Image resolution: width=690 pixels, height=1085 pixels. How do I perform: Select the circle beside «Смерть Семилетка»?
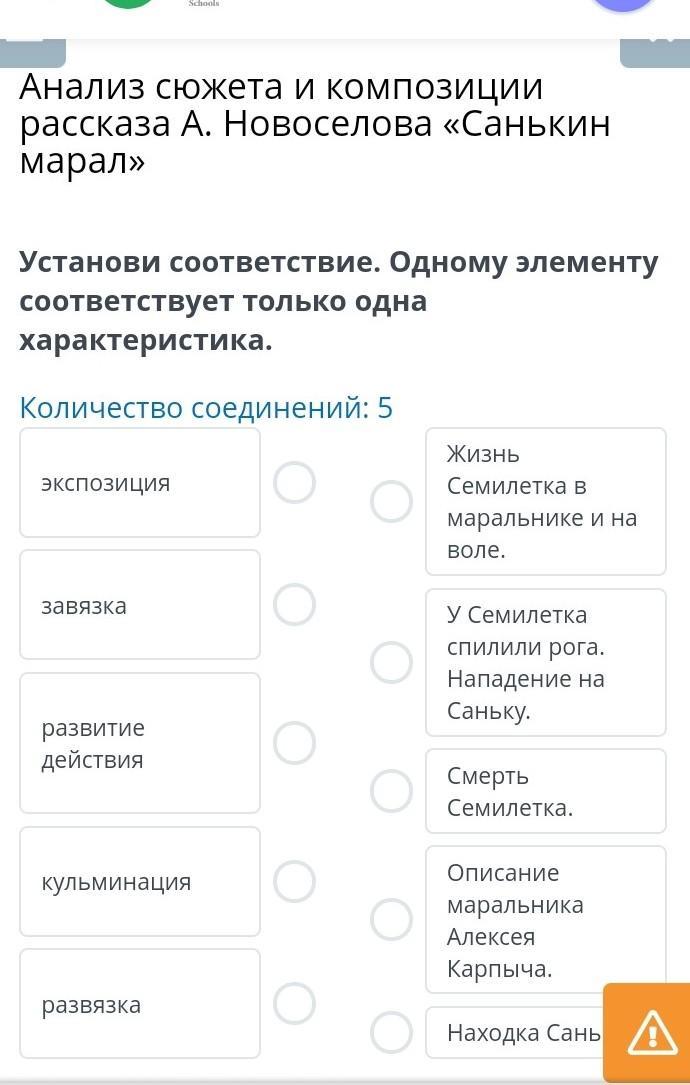coord(391,791)
